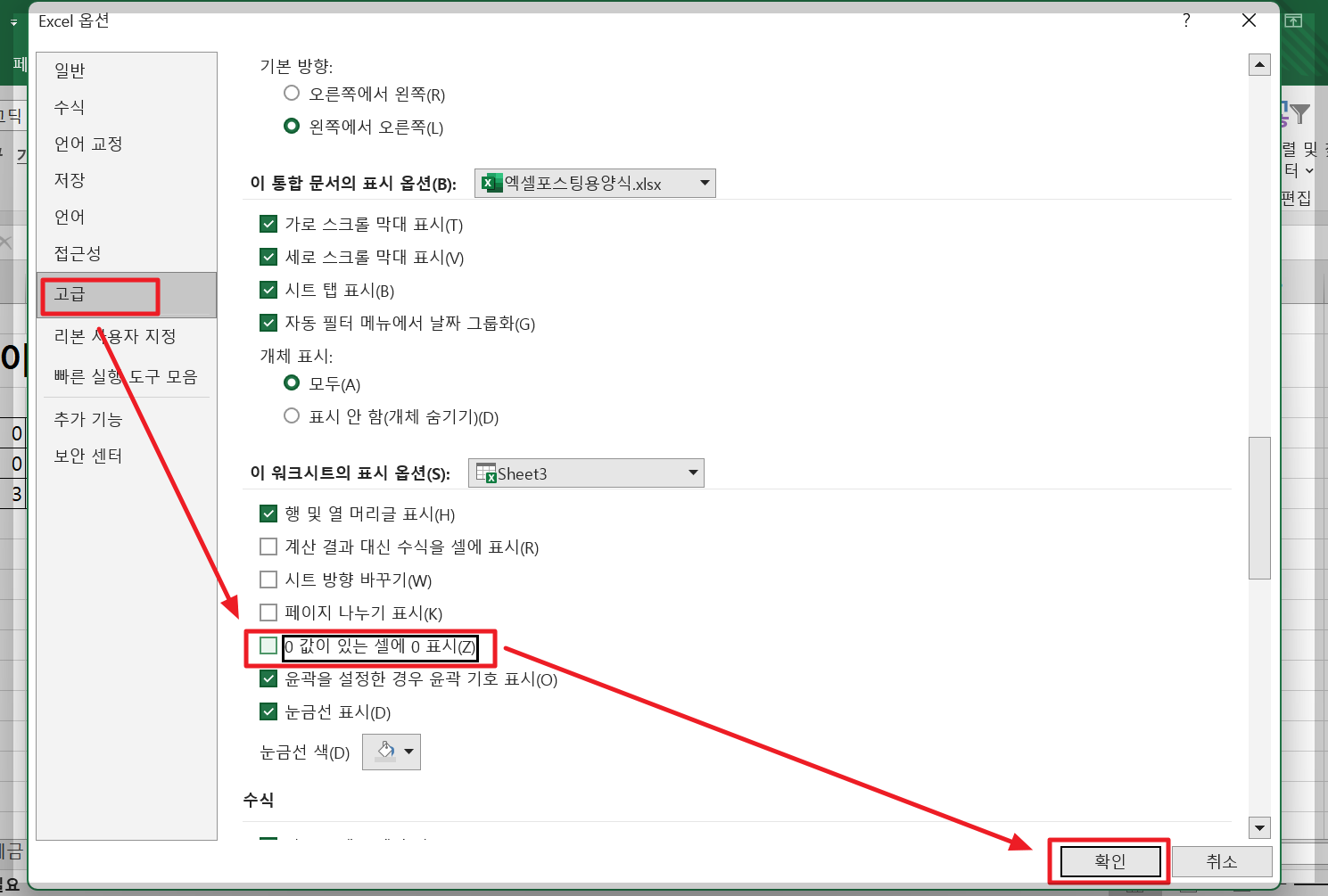Click the Excel workbook icon beside 엑셀포스팅용양식.xlsx

[x=491, y=183]
